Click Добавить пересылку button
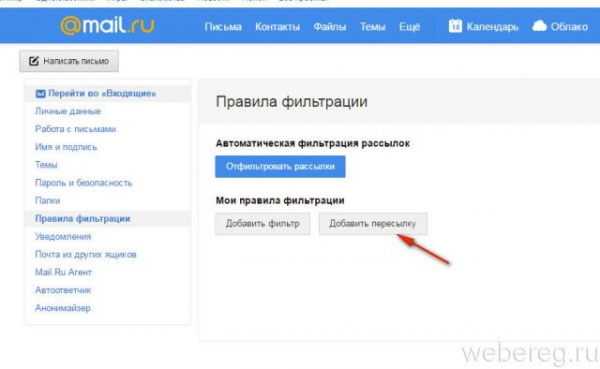 tap(373, 224)
